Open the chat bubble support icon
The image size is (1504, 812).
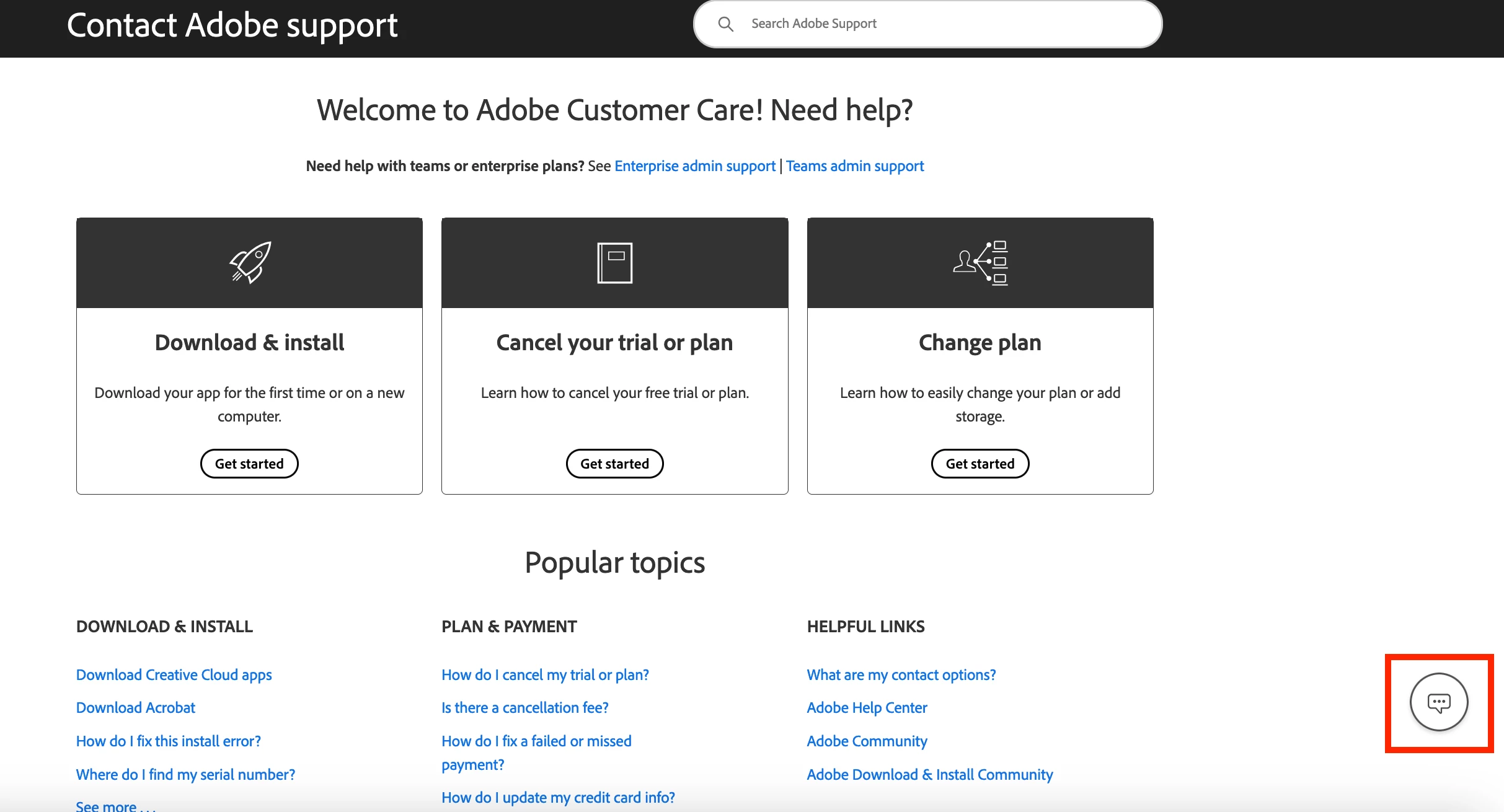coord(1438,702)
